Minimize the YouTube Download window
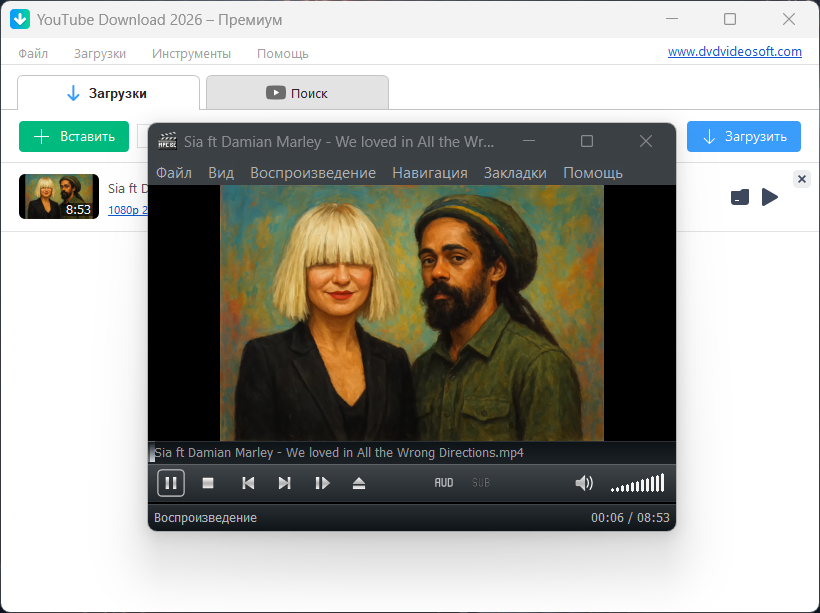 [672, 19]
